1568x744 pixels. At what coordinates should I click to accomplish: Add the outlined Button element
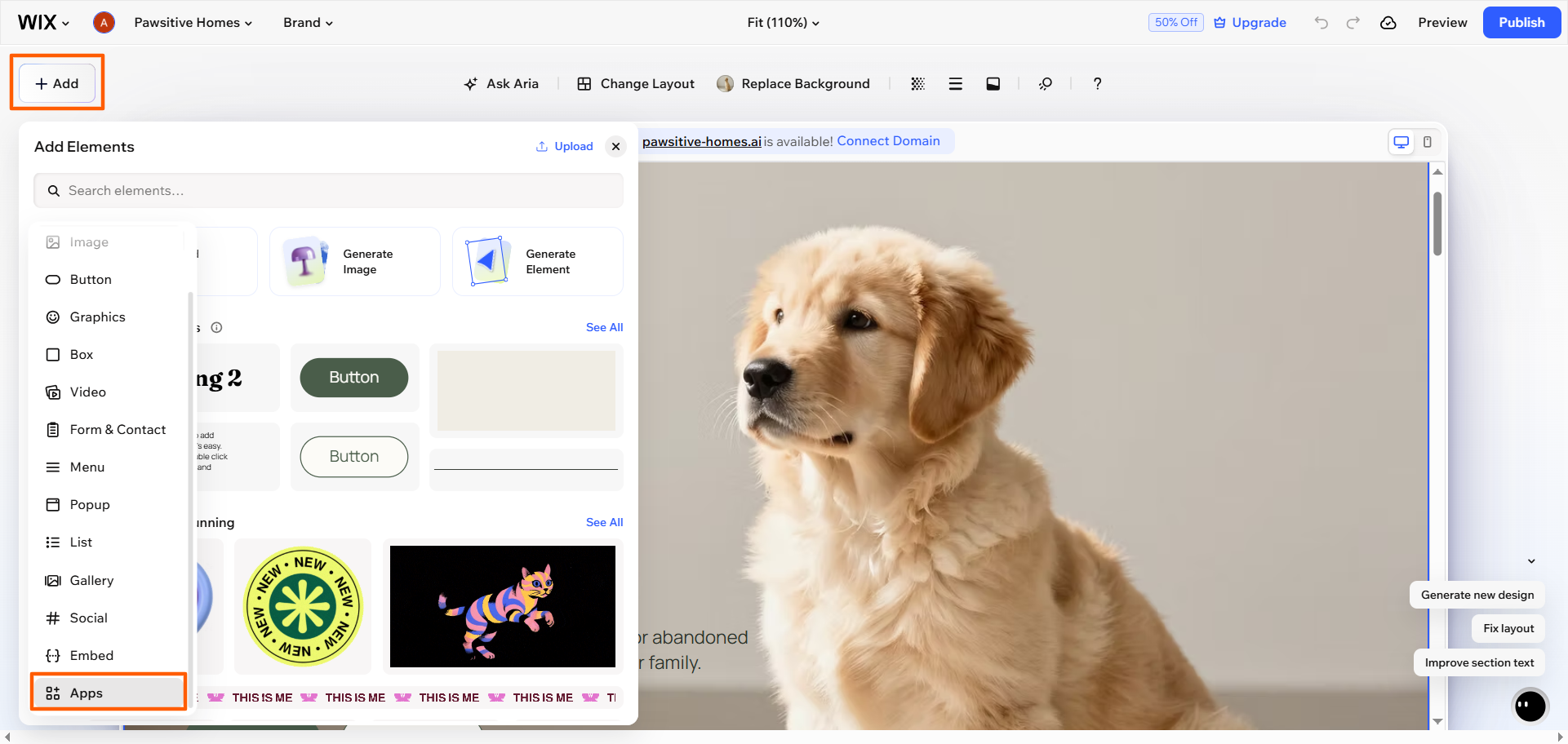354,457
